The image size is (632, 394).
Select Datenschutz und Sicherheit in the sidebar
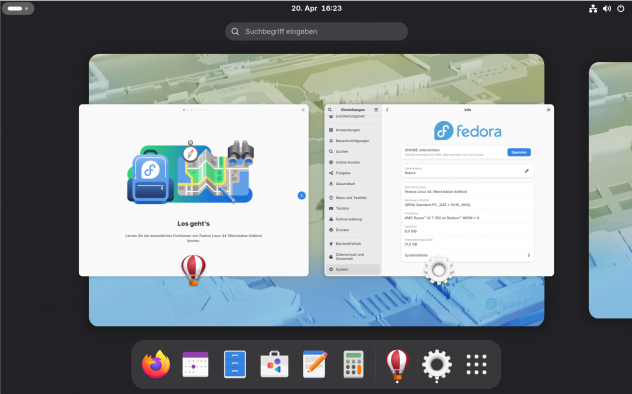coord(353,256)
